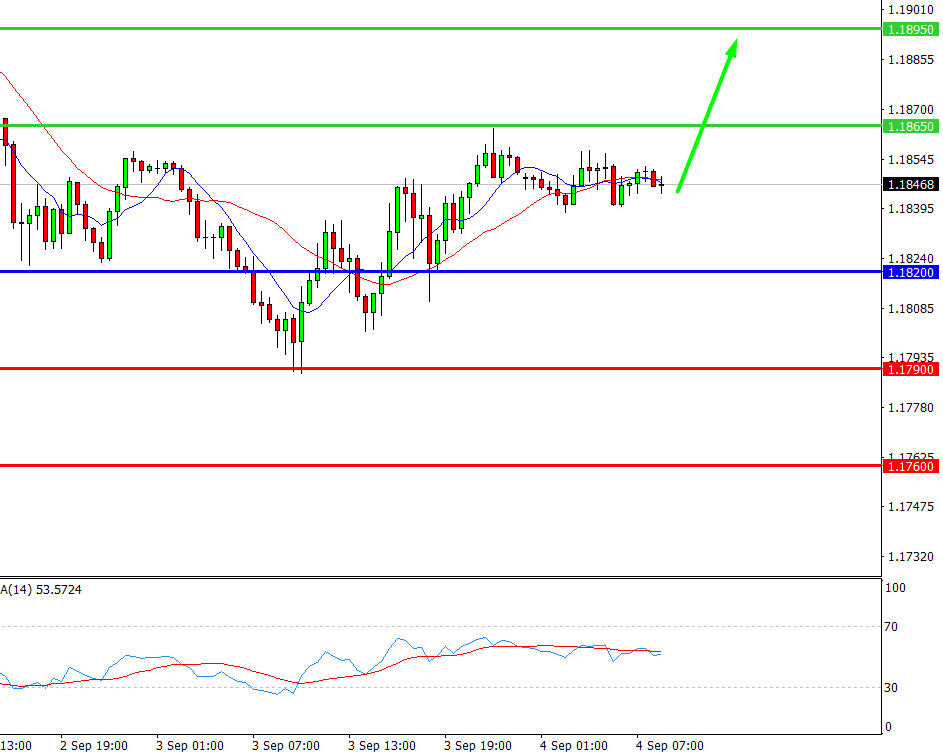The height and width of the screenshot is (754, 943).
Task: Click the 3 Sep 13:00 time label
Action: [x=382, y=746]
